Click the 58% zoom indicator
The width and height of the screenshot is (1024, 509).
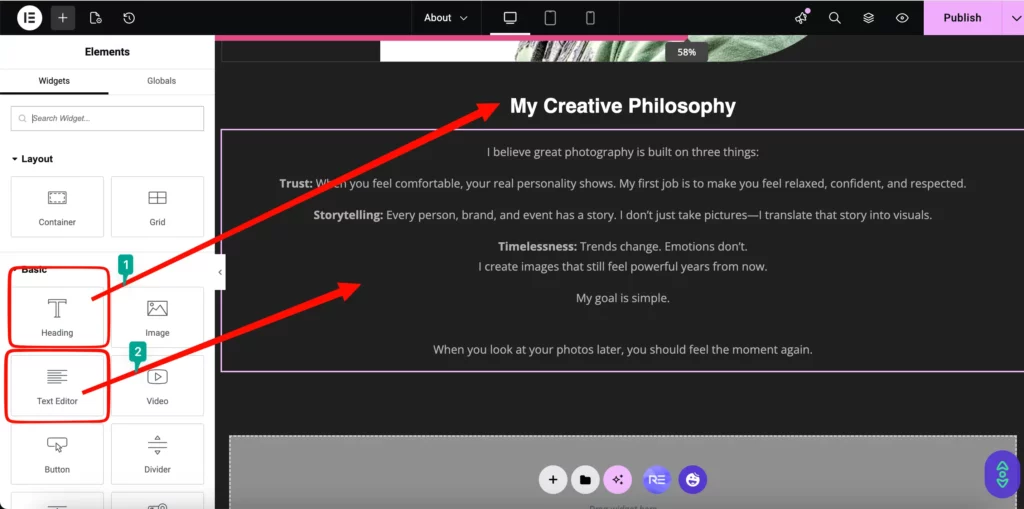(x=686, y=52)
